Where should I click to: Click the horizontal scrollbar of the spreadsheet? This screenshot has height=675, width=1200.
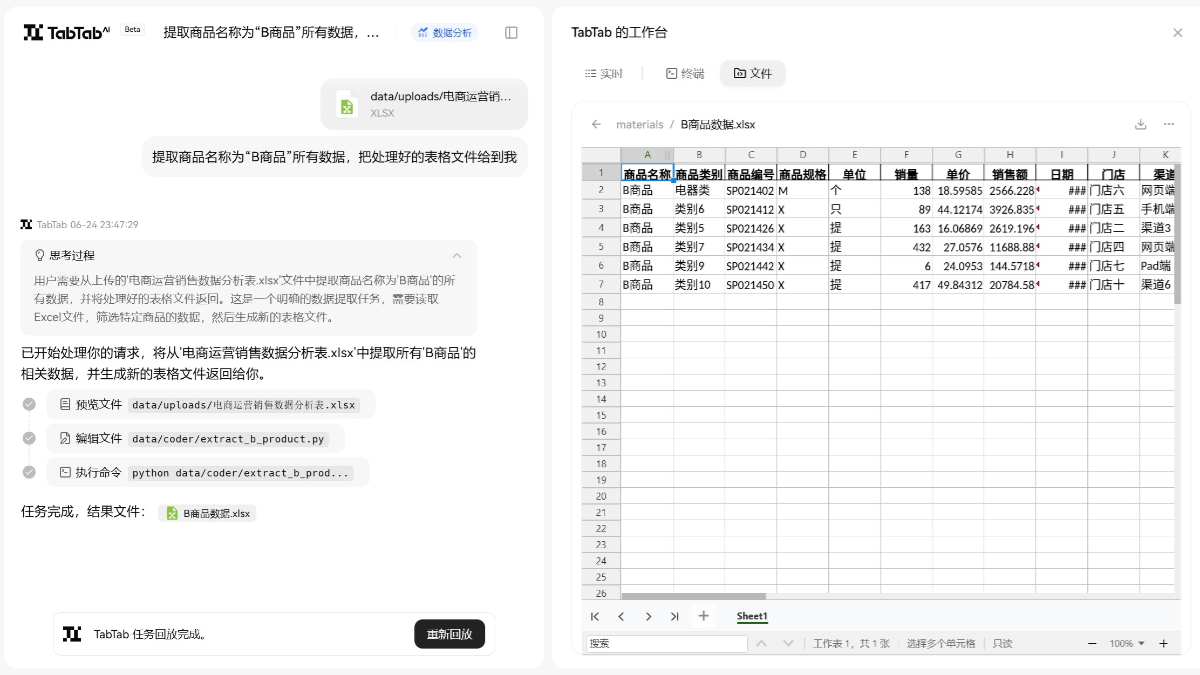point(692,596)
